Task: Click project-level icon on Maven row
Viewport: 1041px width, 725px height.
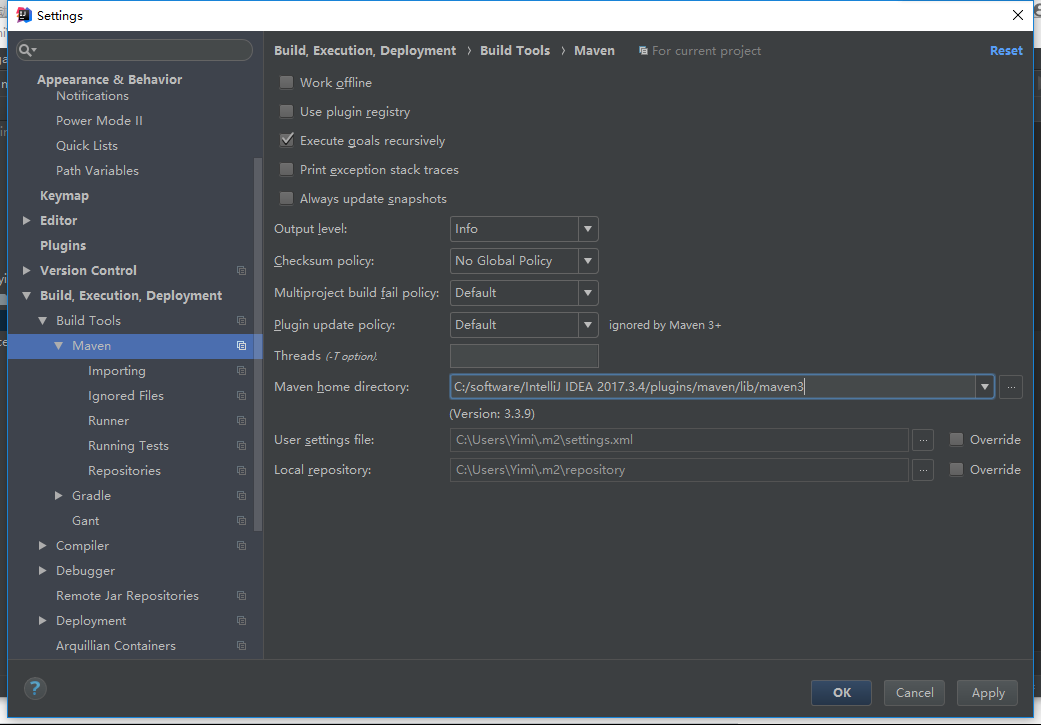Action: pyautogui.click(x=242, y=346)
